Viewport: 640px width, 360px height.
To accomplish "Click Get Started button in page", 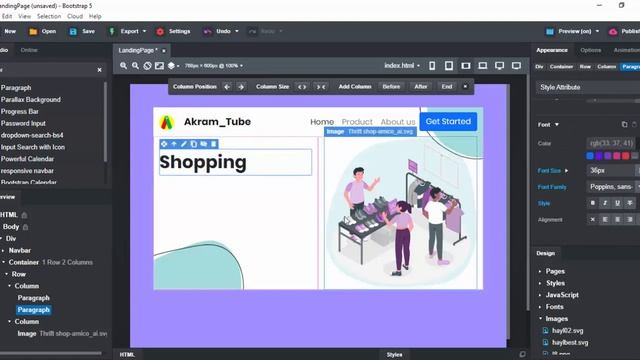I will pos(448,122).
